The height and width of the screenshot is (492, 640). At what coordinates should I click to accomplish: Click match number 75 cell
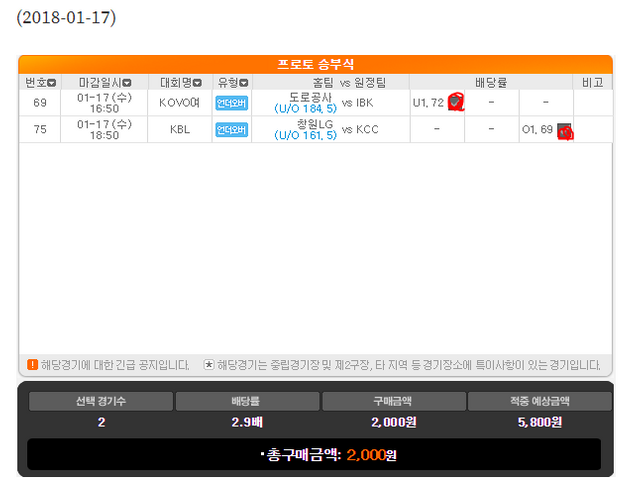pos(40,129)
